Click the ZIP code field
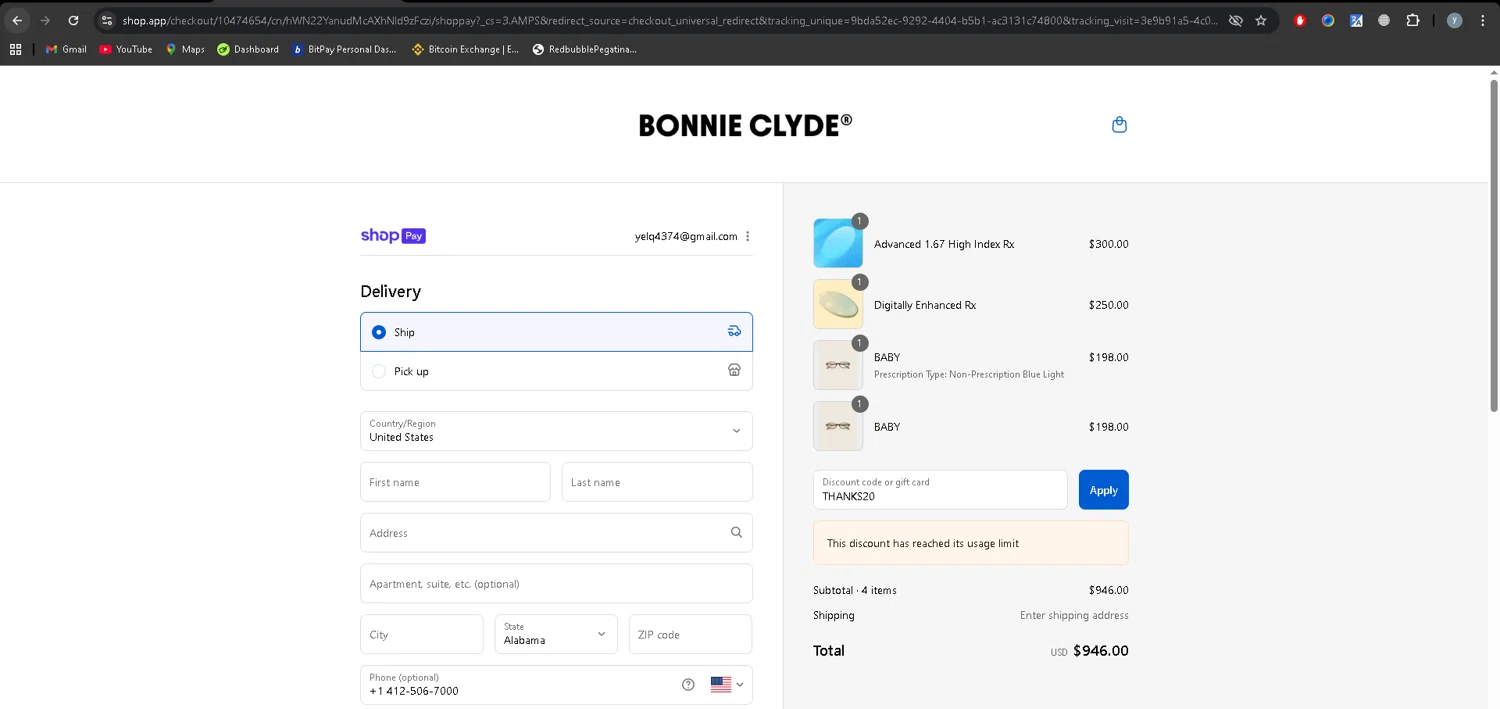 tap(690, 634)
